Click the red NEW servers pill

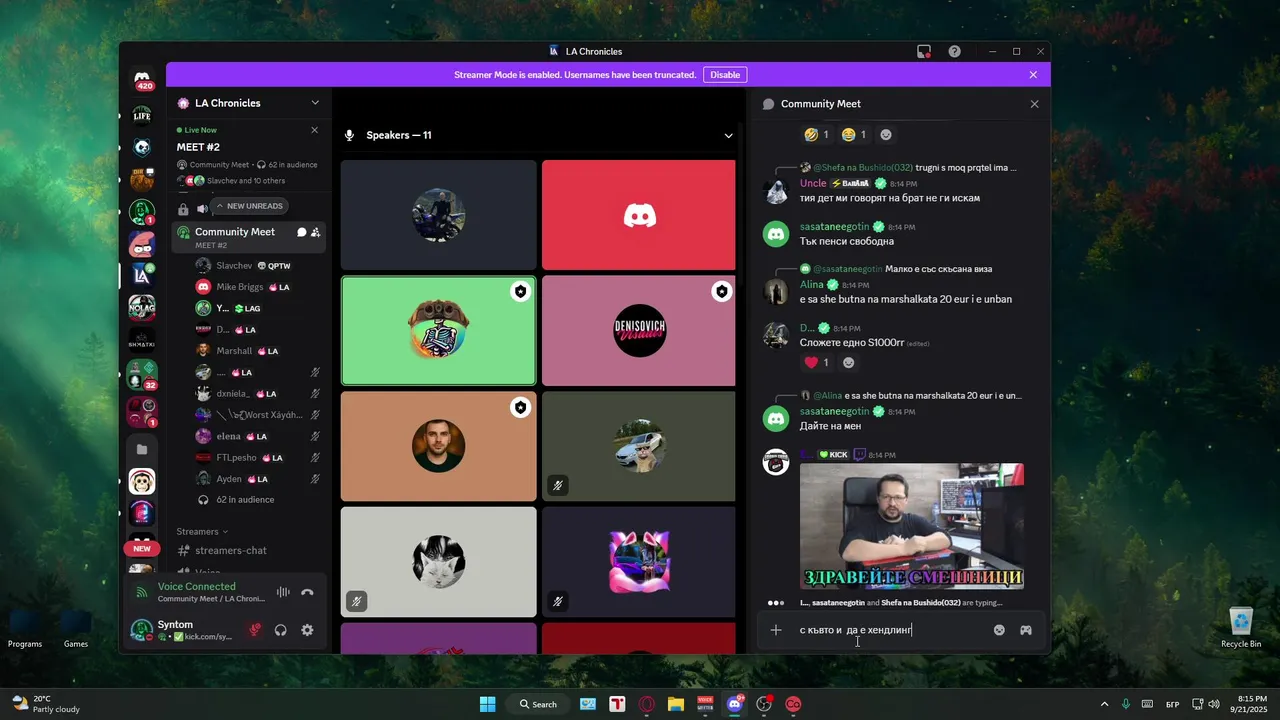[142, 548]
